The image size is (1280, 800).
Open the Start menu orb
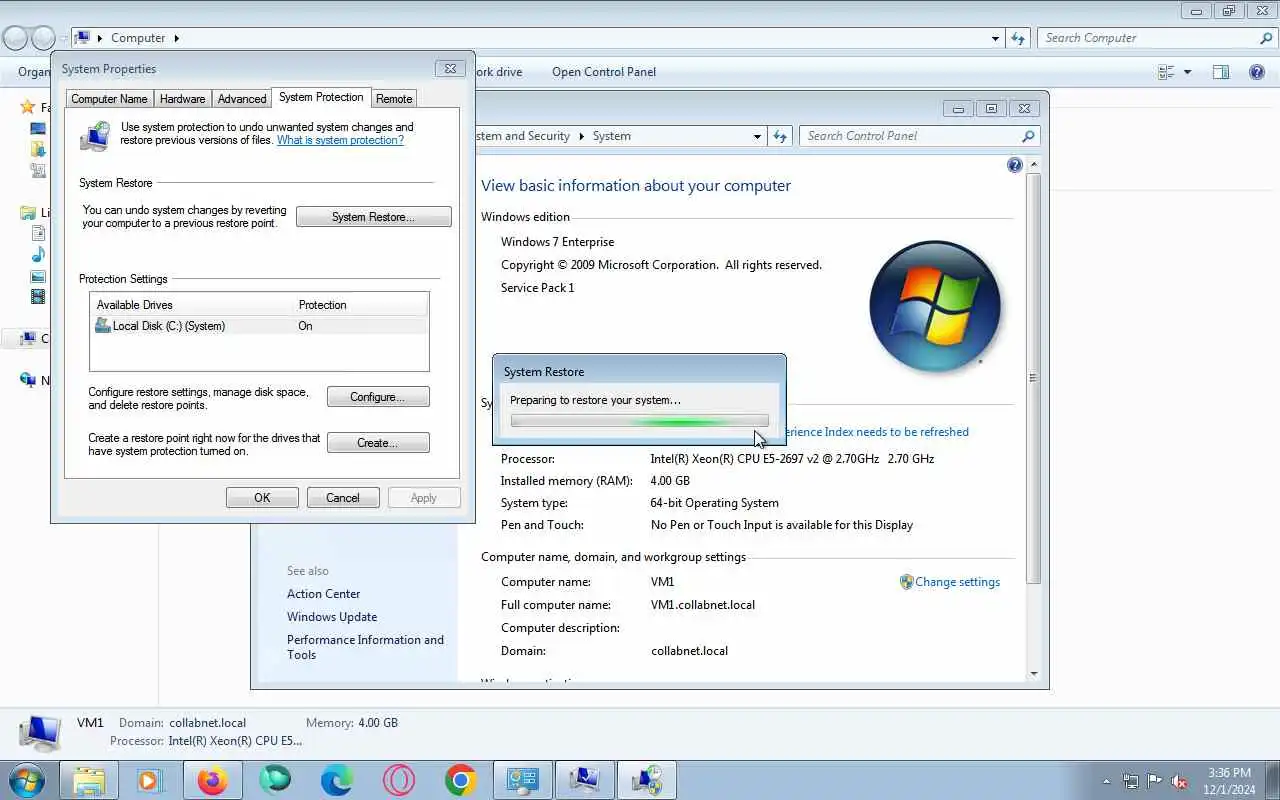pos(27,779)
